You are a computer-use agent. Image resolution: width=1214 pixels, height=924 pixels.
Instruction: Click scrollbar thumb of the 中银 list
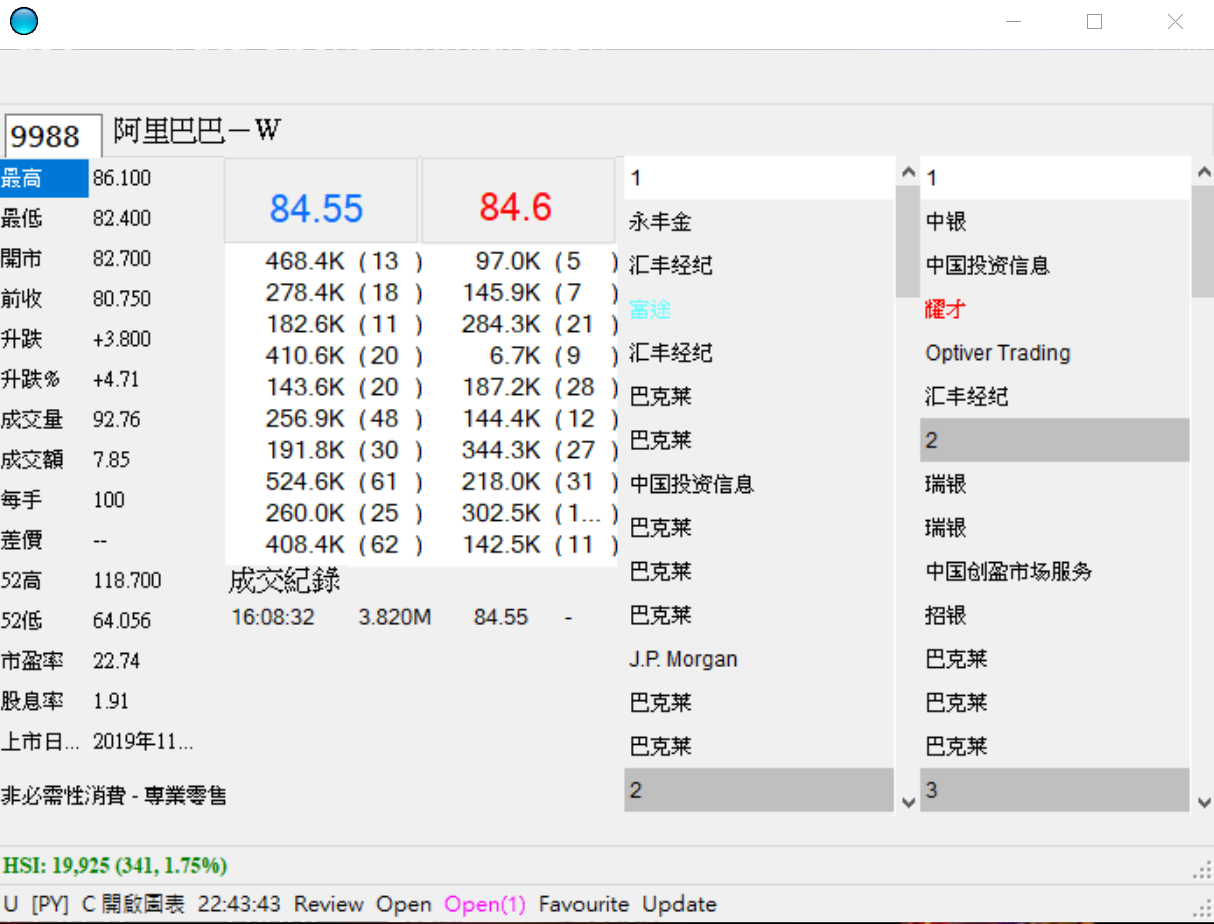click(x=1203, y=241)
